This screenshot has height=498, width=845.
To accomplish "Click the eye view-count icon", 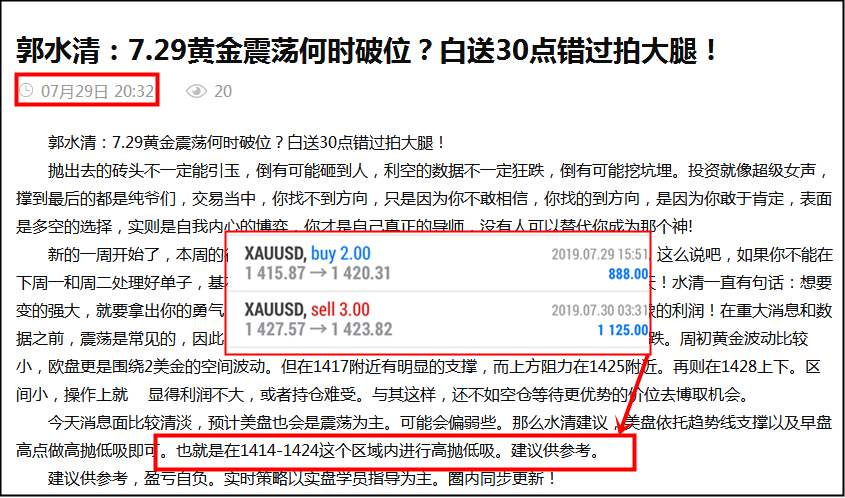I will tap(196, 91).
